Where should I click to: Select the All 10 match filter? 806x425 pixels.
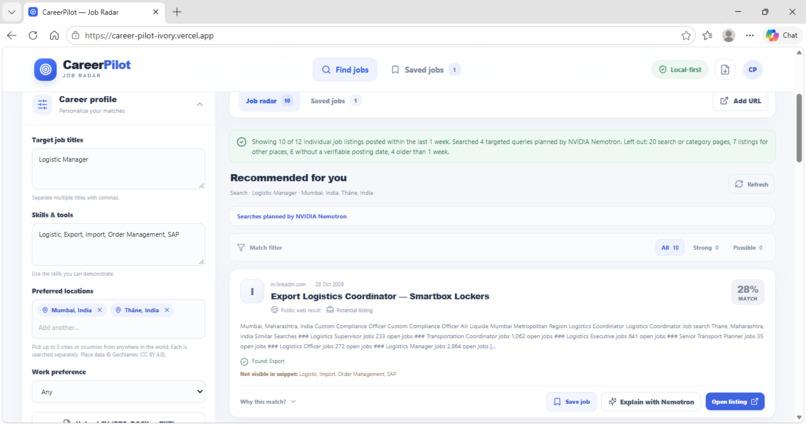pyautogui.click(x=670, y=248)
